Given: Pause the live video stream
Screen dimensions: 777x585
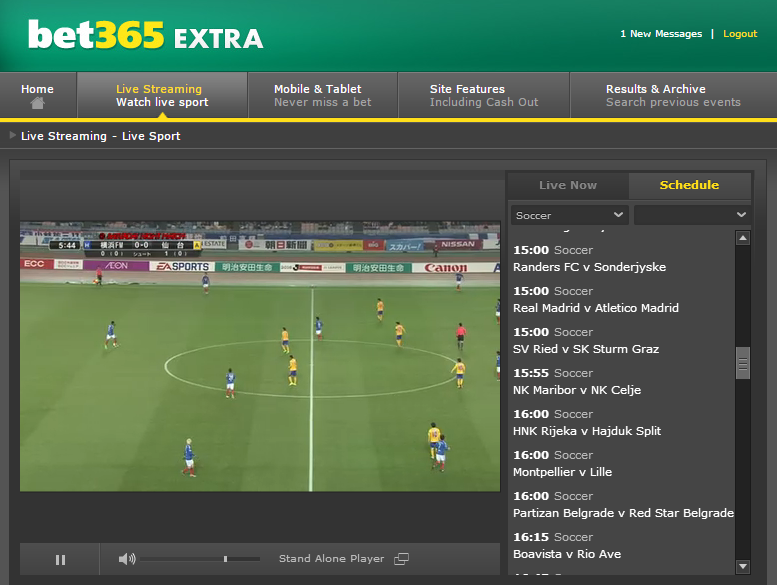Looking at the screenshot, I should pos(60,560).
